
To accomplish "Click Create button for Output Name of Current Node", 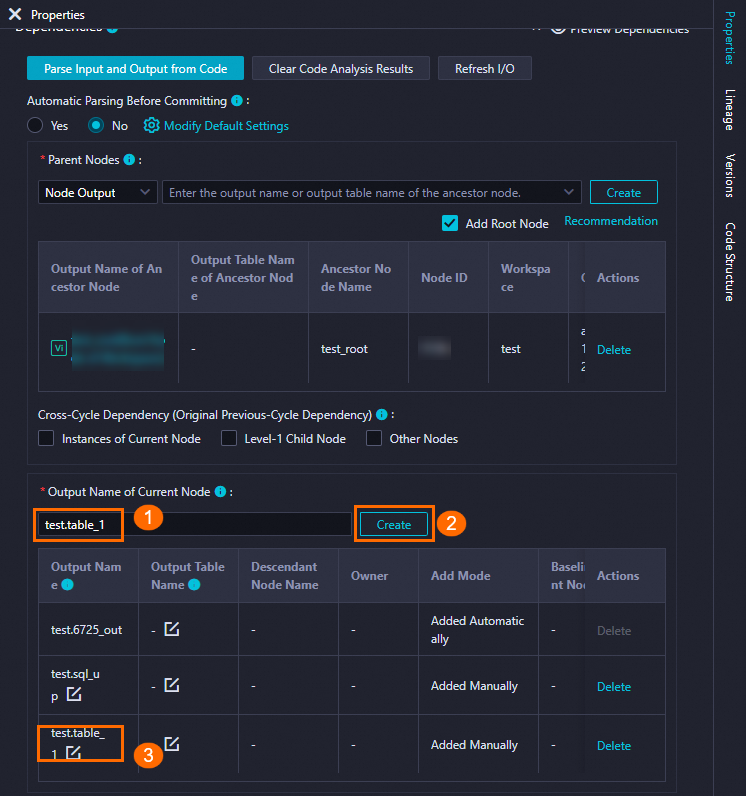I will (394, 524).
